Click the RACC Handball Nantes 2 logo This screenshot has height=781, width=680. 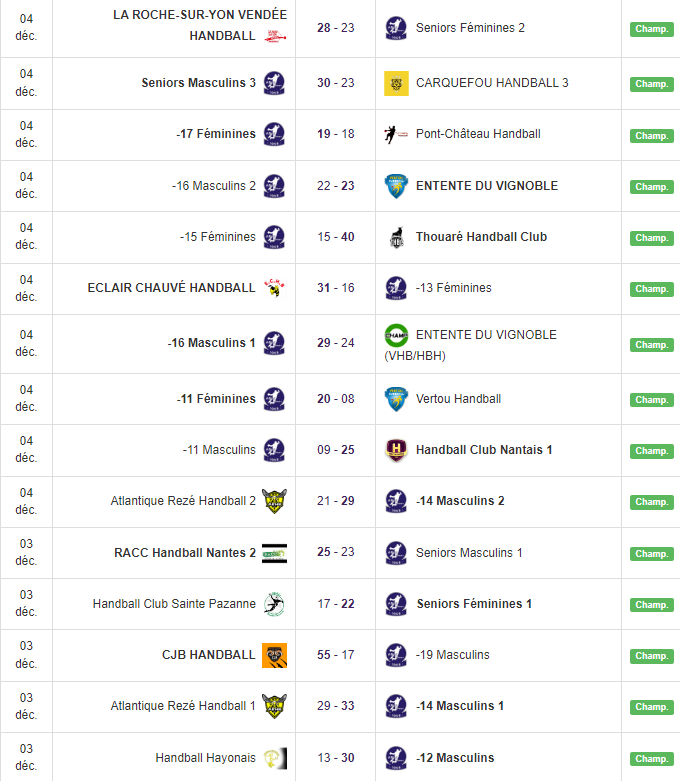274,553
